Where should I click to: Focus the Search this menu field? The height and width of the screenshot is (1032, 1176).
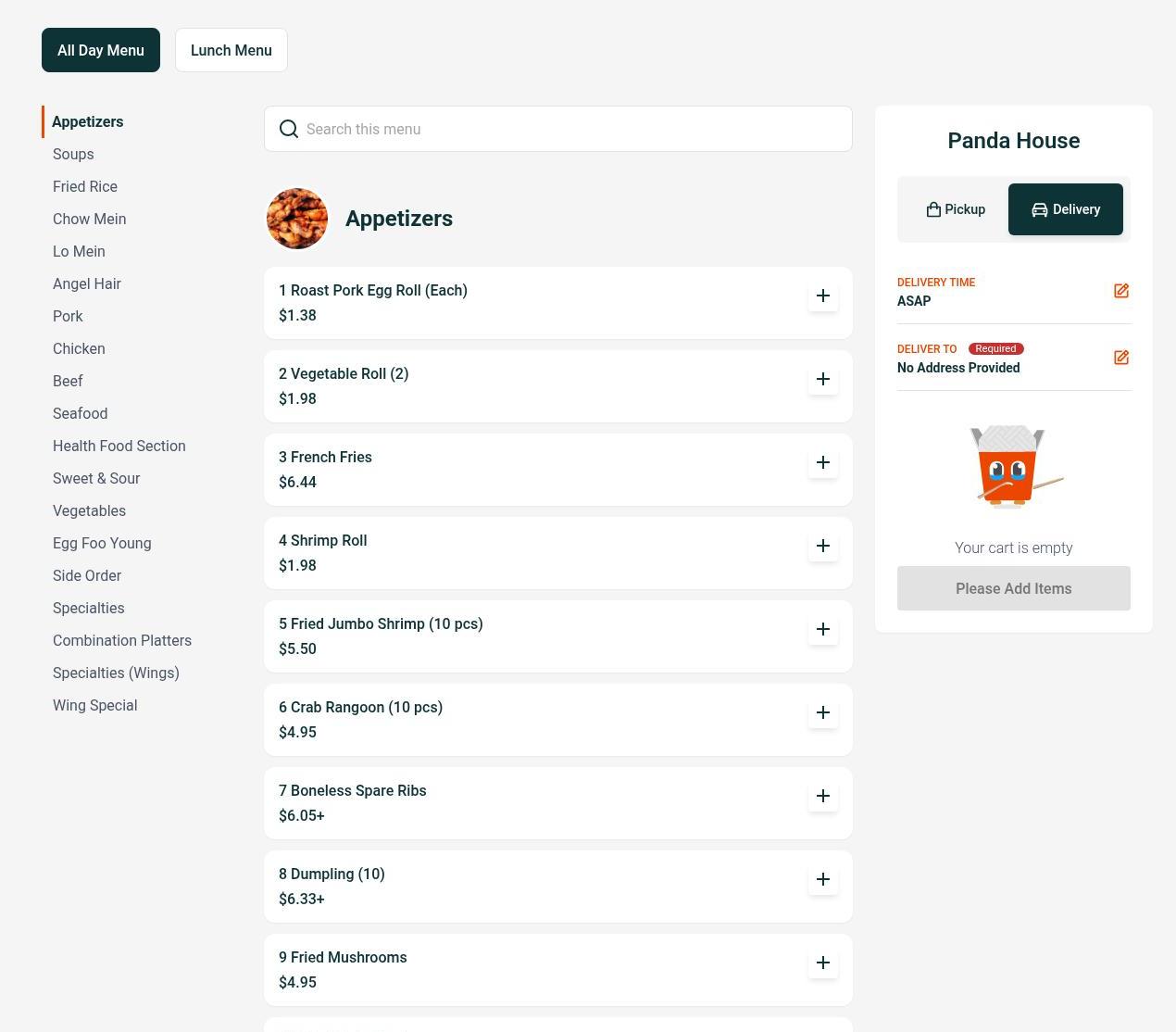click(558, 129)
